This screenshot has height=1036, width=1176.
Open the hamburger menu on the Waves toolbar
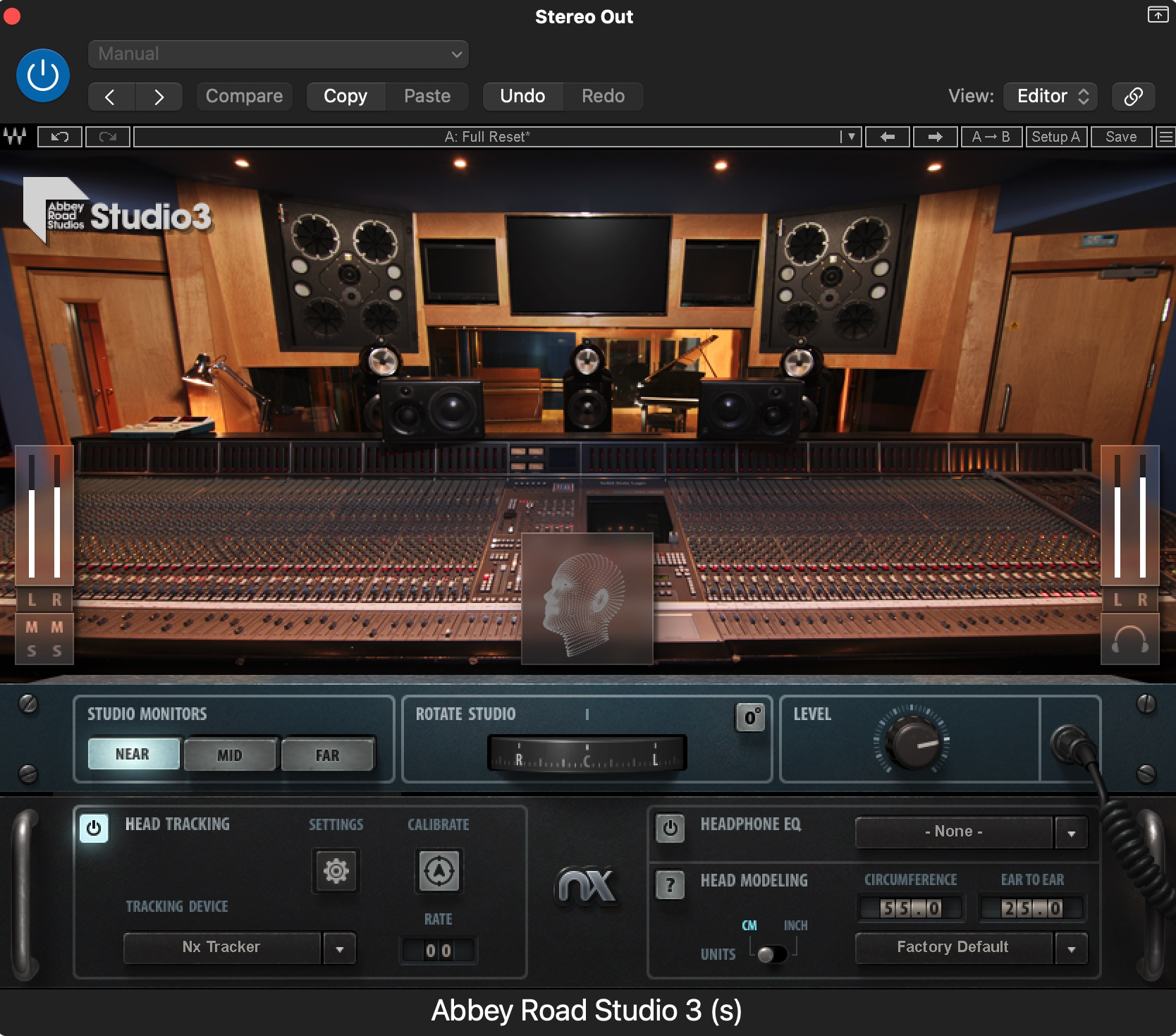(x=1167, y=136)
